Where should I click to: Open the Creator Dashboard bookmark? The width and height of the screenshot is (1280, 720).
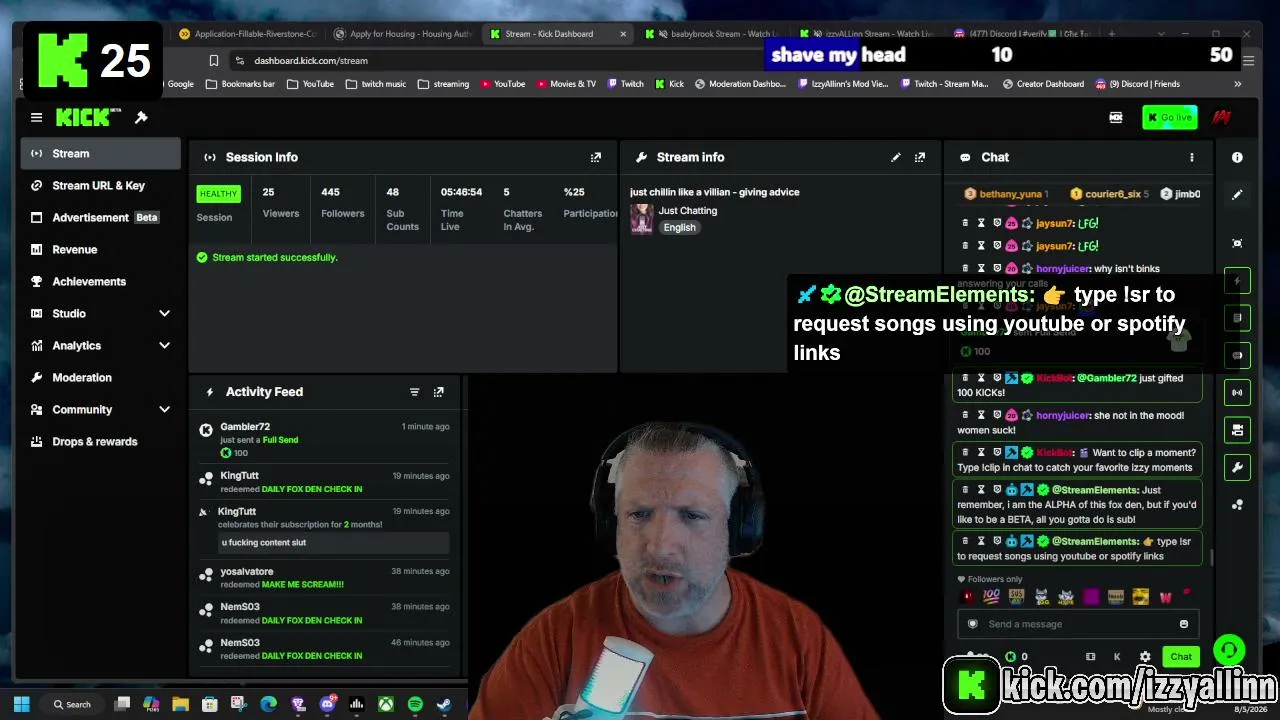[x=1043, y=84]
